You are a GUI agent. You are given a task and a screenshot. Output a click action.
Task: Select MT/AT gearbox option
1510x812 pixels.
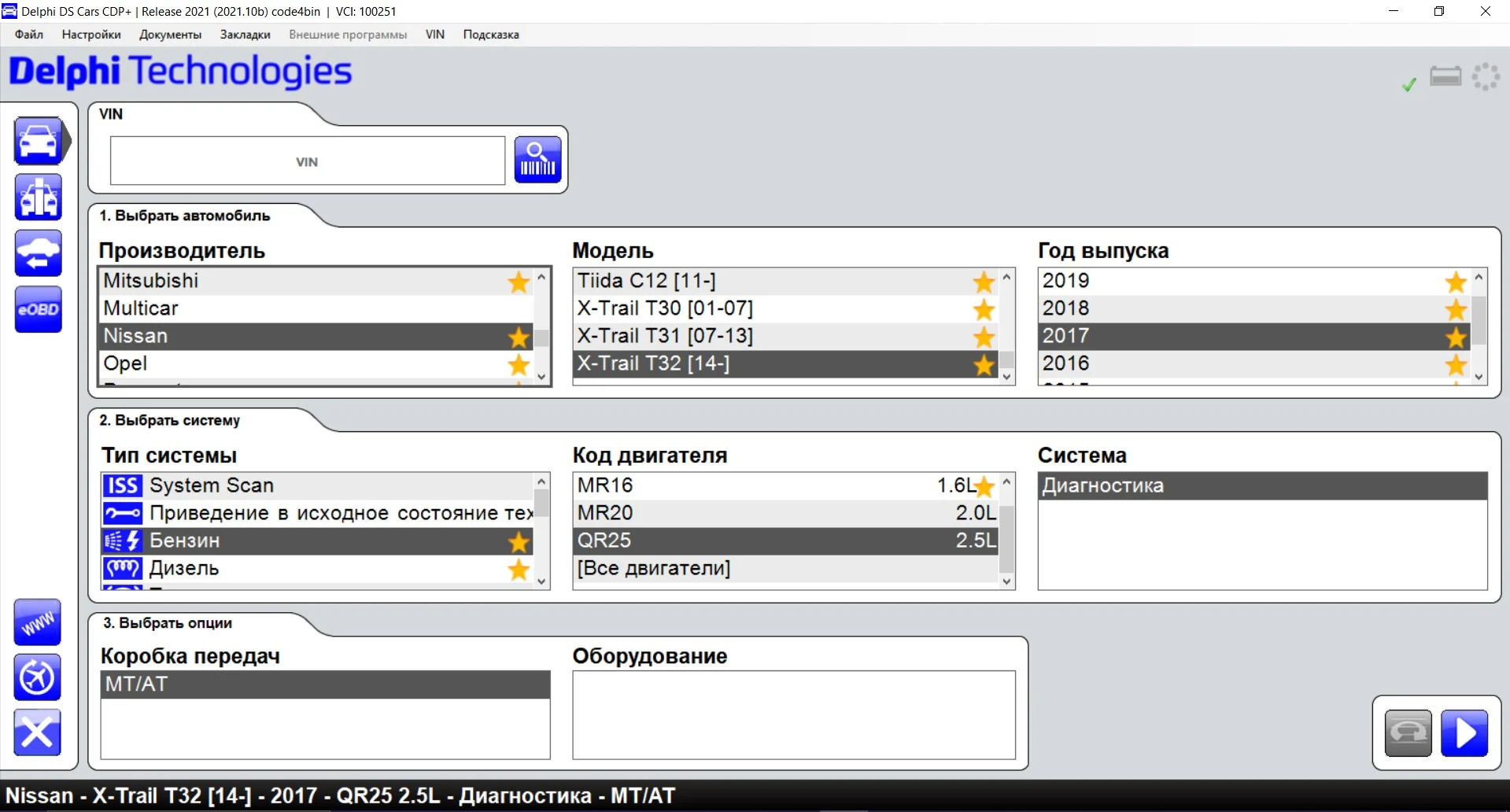[325, 685]
